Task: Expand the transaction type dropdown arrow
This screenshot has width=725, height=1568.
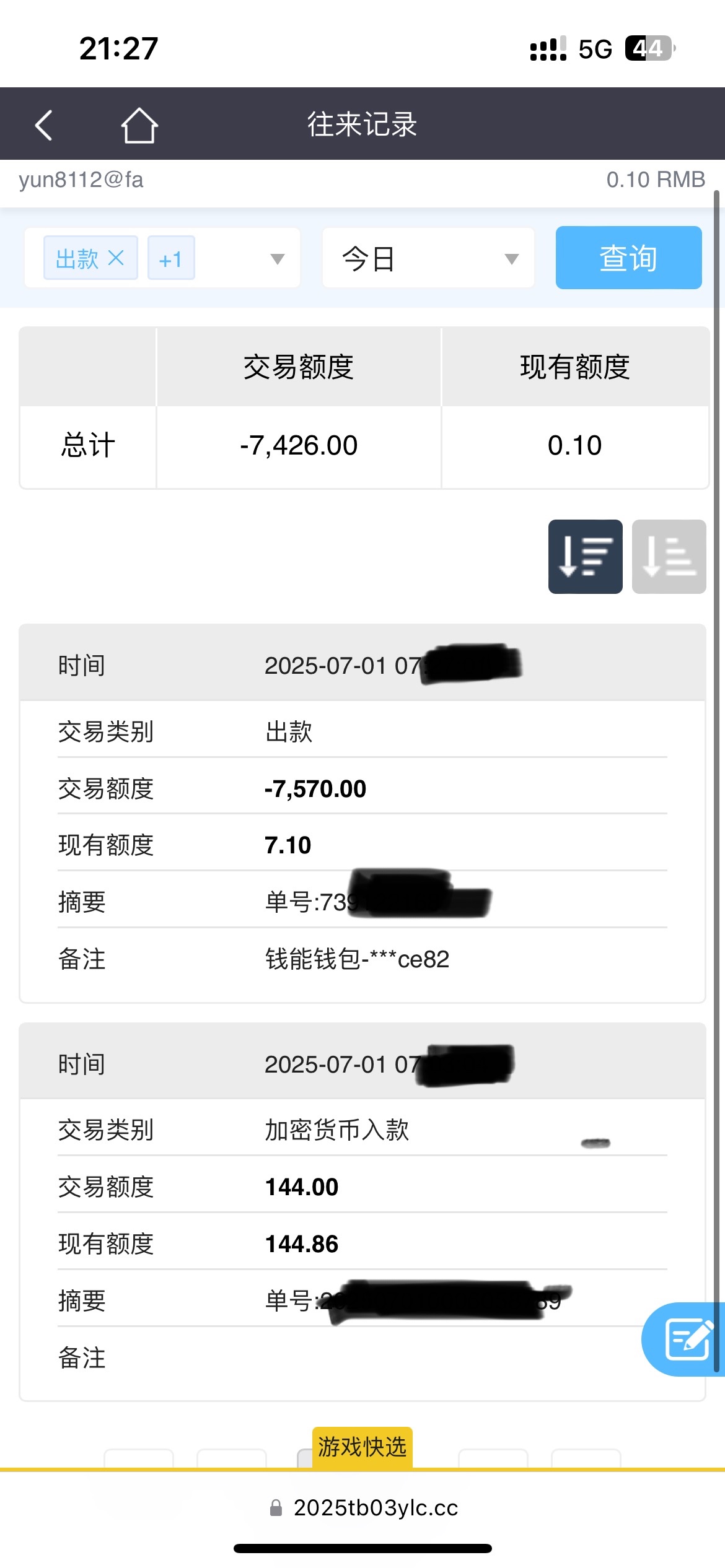Action: pyautogui.click(x=278, y=259)
